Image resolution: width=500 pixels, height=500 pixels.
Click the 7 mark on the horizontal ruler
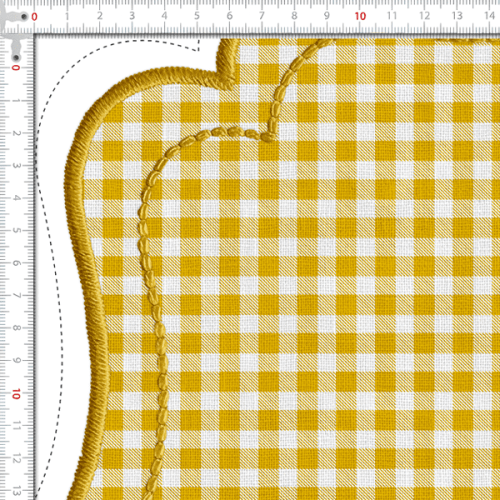click(x=262, y=16)
